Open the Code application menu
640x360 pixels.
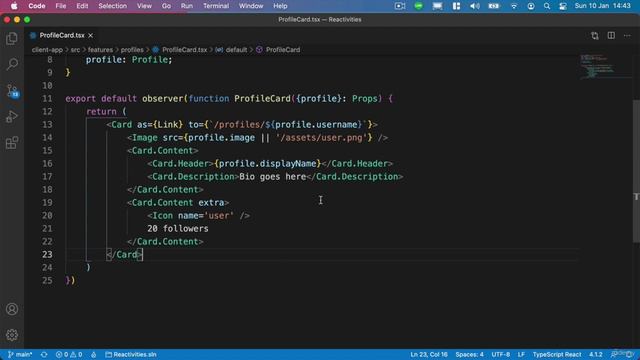point(37,6)
